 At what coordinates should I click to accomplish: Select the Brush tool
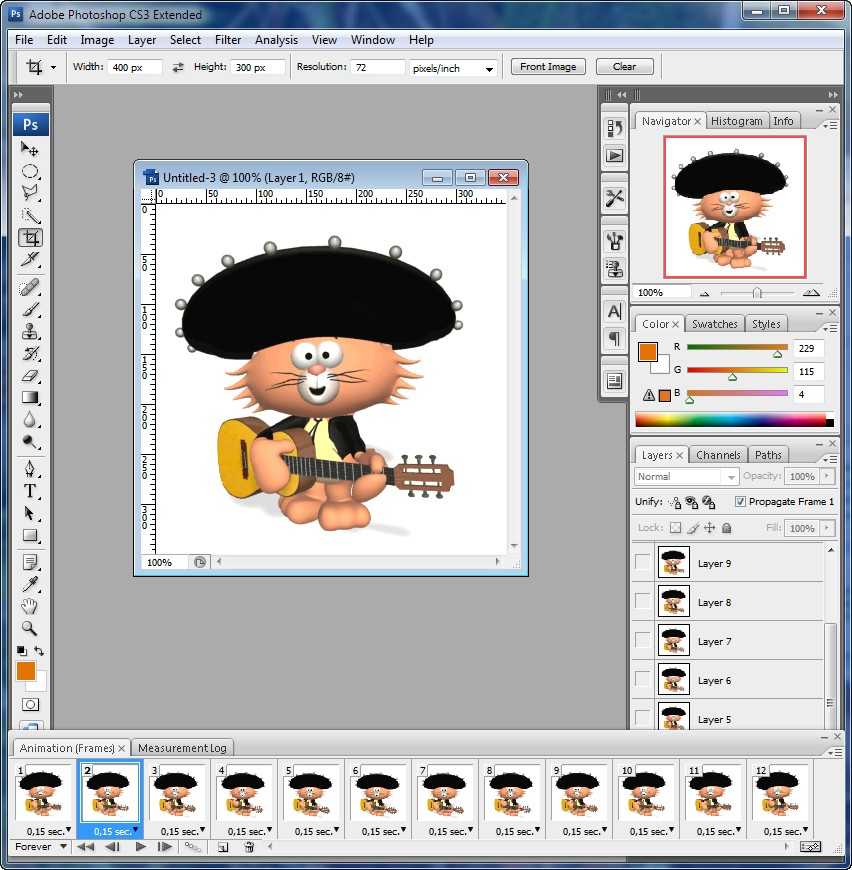30,310
